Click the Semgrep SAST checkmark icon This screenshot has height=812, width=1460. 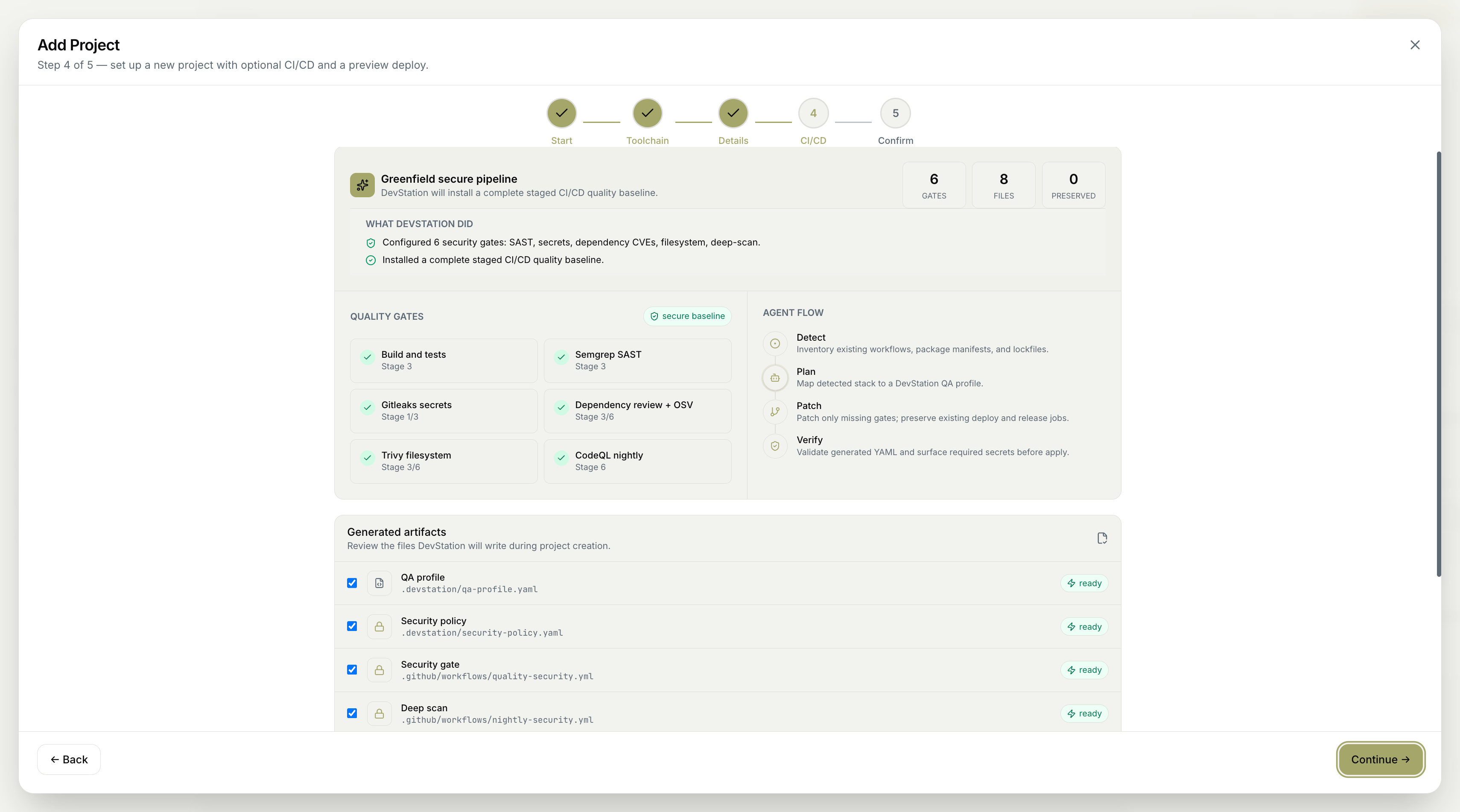click(561, 357)
